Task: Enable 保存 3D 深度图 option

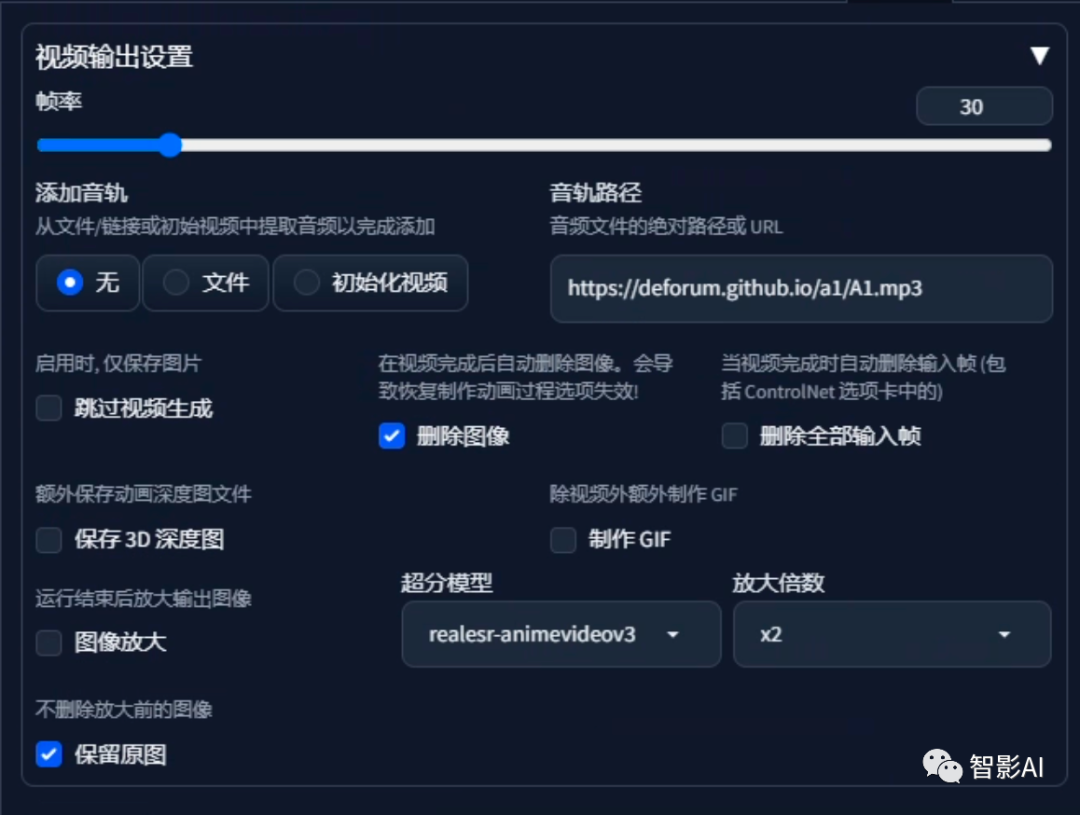Action: click(48, 540)
